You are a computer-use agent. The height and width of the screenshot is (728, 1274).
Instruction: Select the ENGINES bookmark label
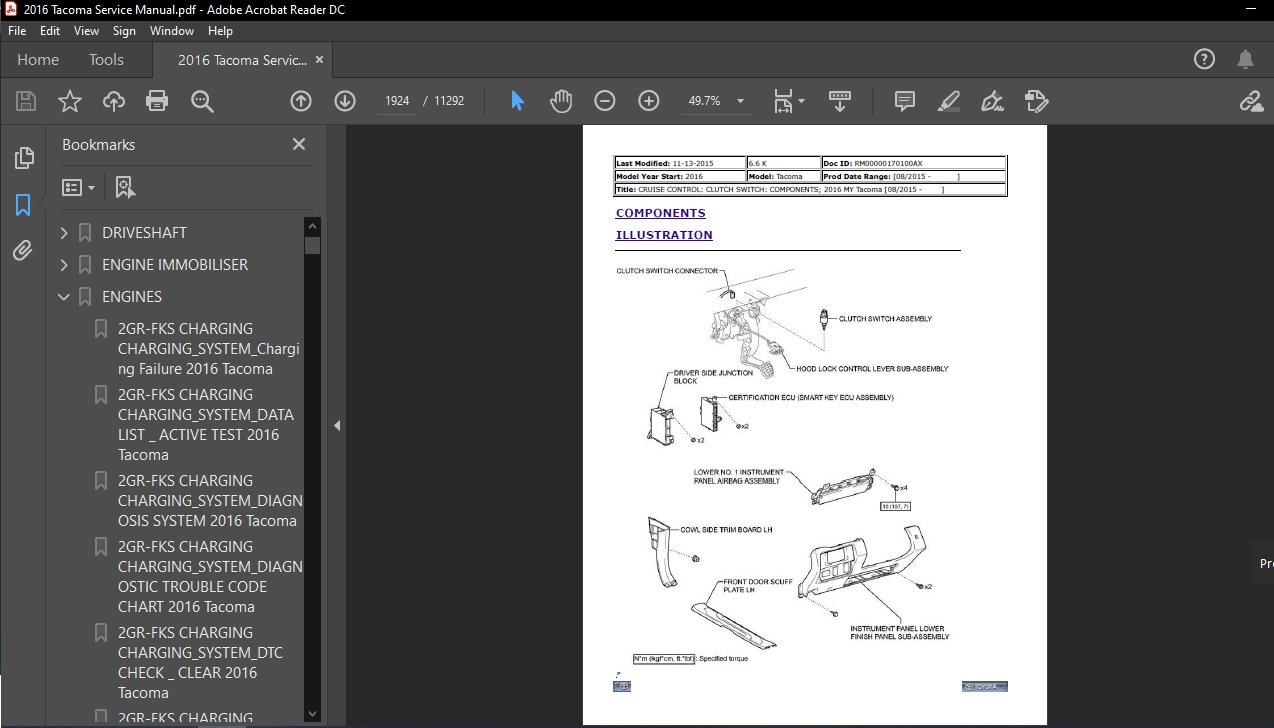click(132, 297)
